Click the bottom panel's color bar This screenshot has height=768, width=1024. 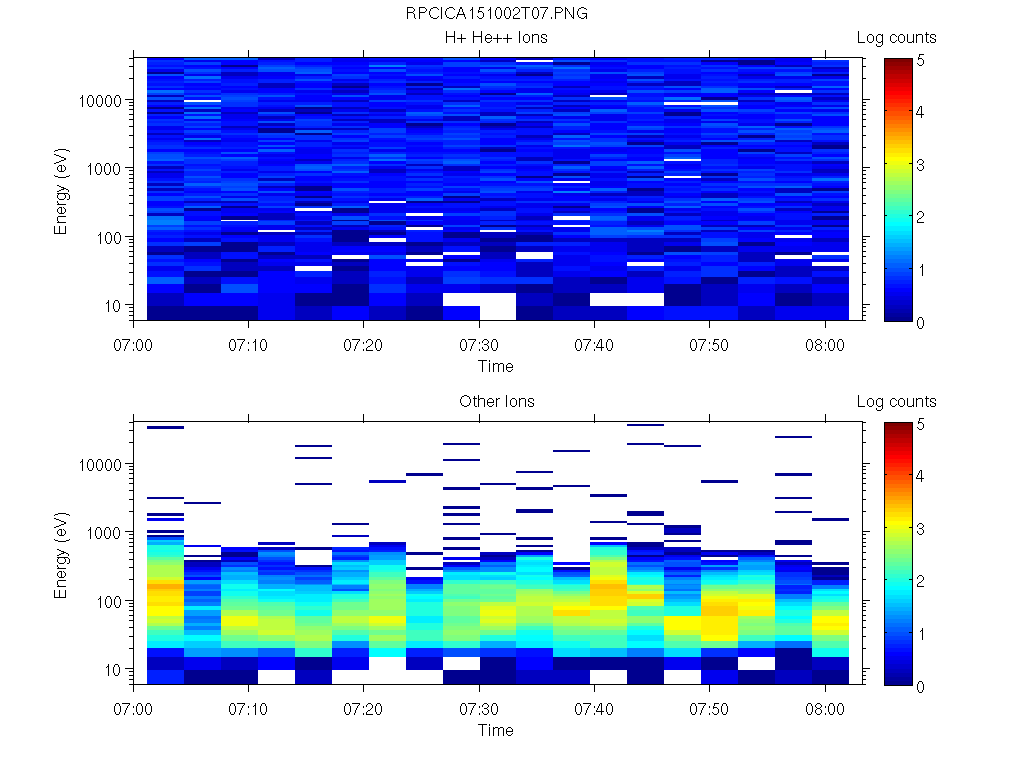click(898, 554)
